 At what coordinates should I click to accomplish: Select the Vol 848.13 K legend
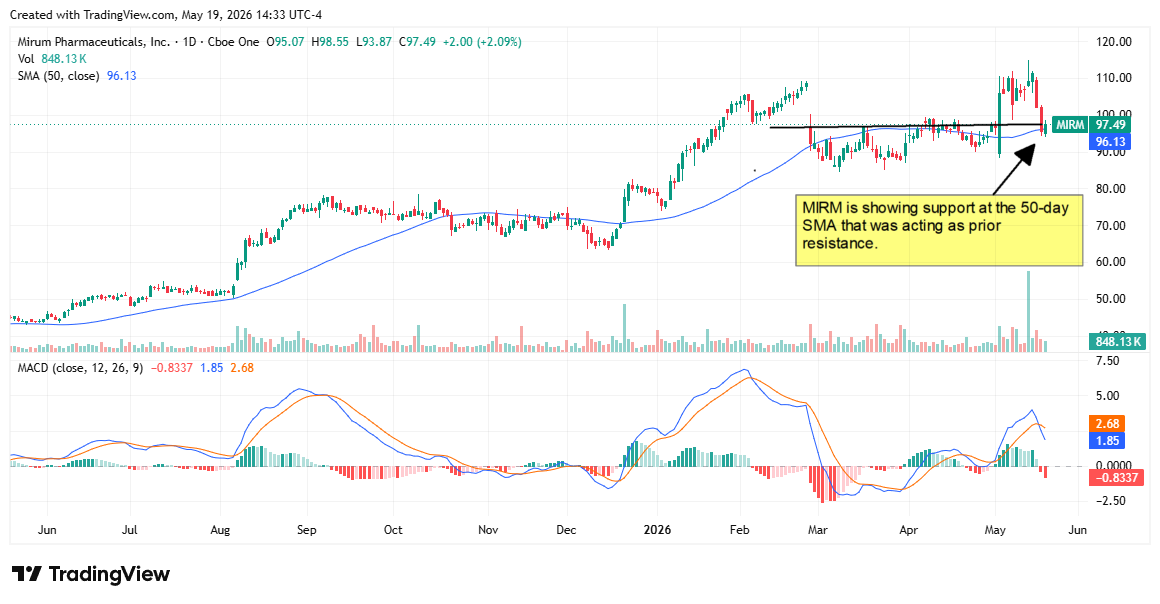(52, 59)
